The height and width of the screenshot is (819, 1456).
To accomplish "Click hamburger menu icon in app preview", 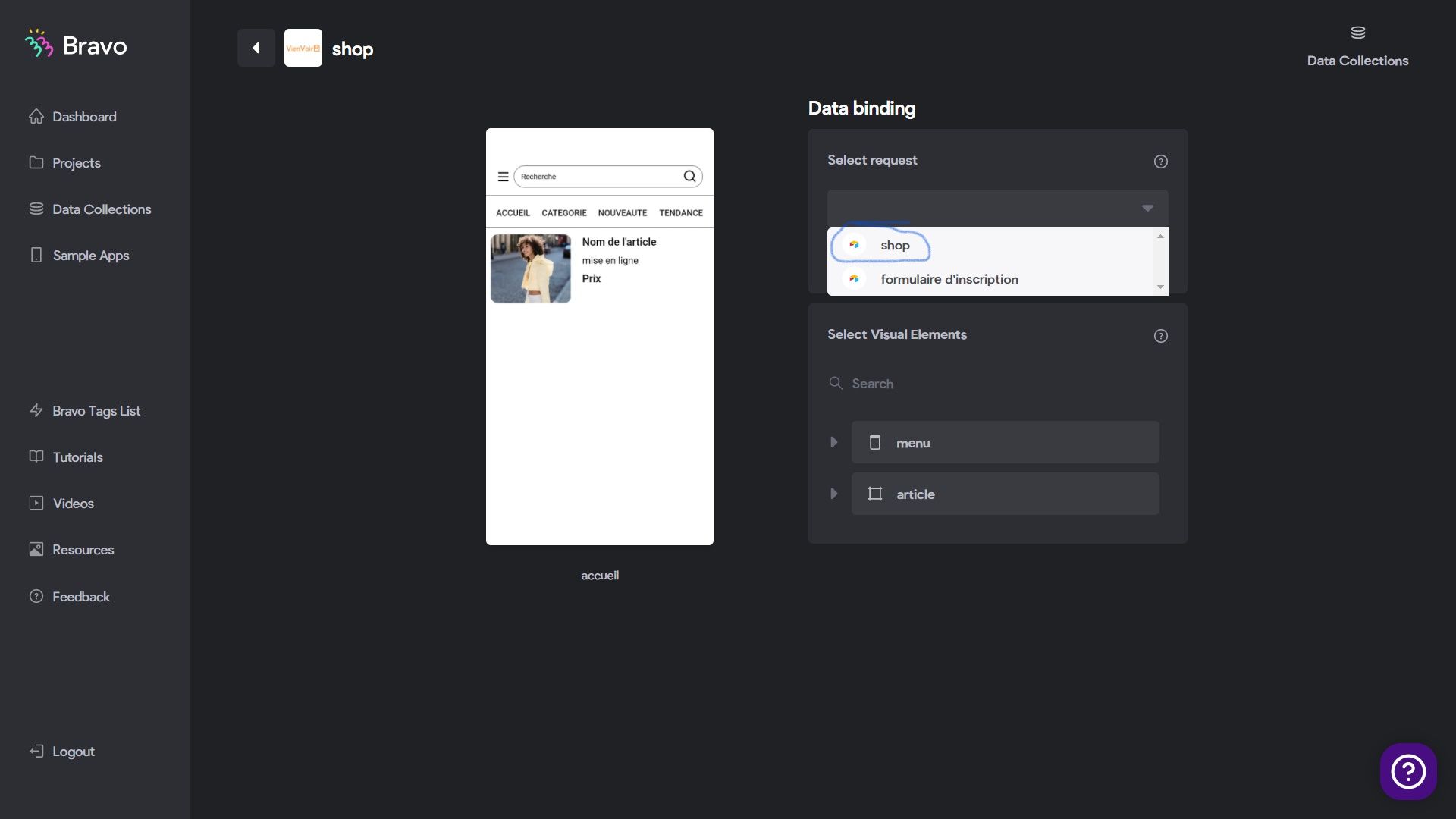I will [x=503, y=177].
